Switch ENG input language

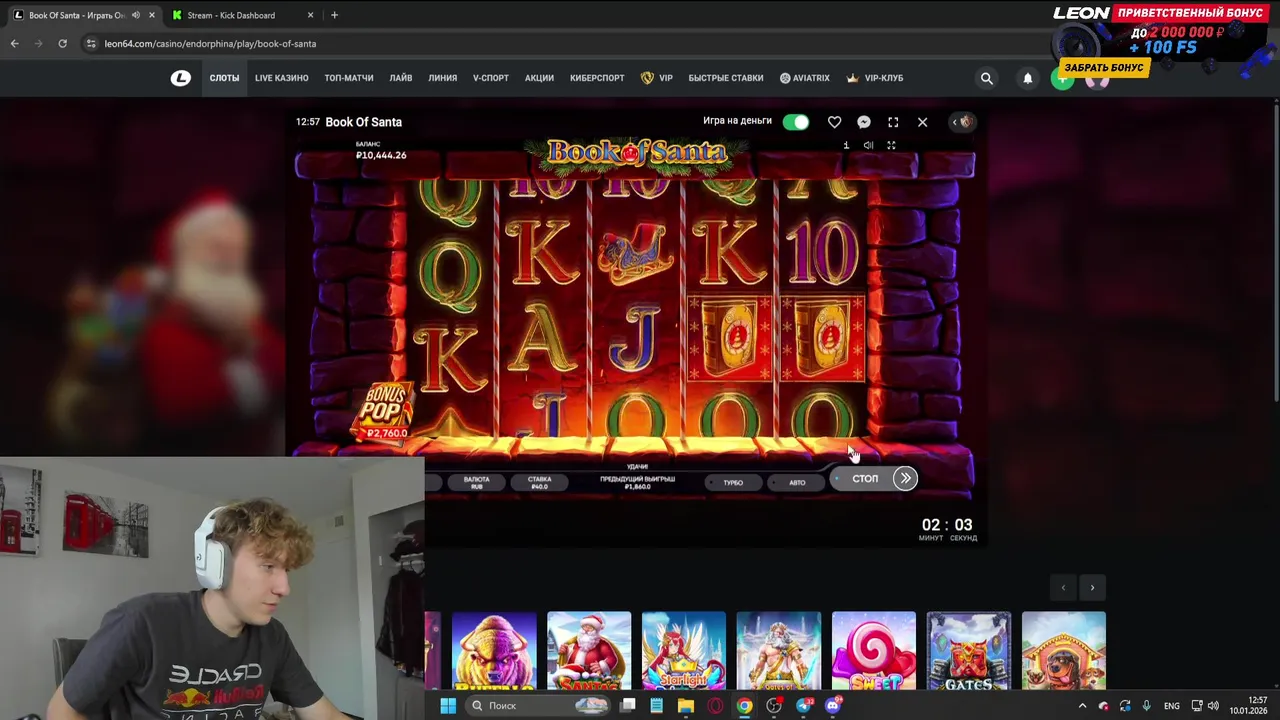point(1171,706)
